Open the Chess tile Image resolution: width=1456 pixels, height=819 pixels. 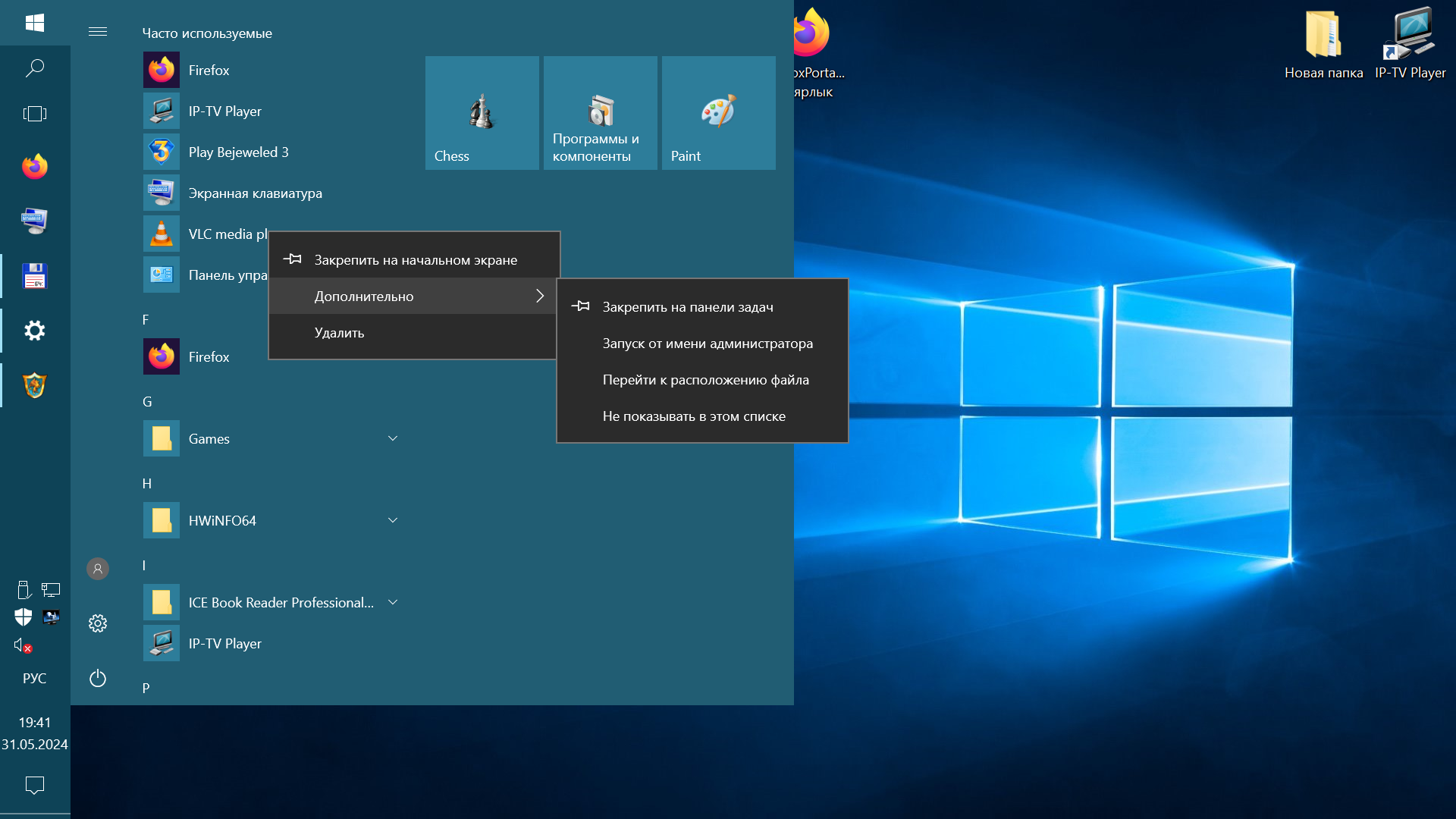482,112
